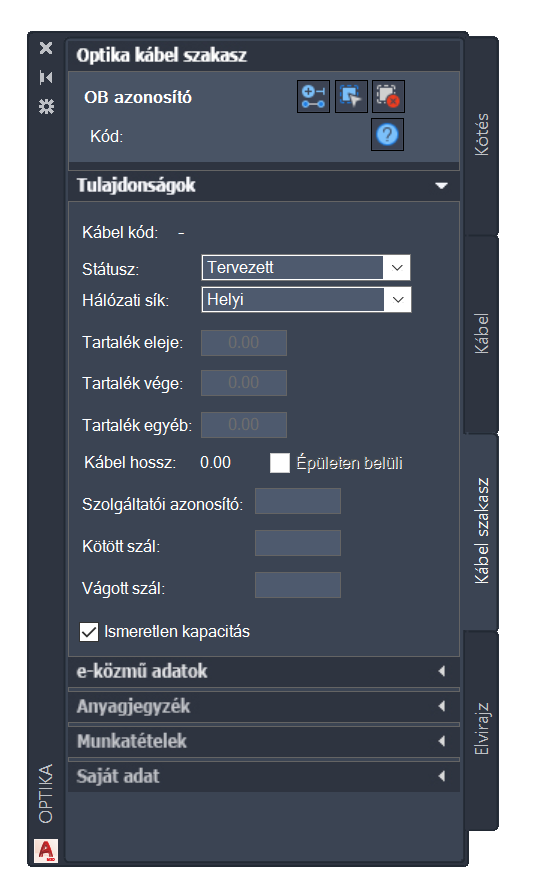The image size is (541, 889).
Task: Click the select object with cursor icon
Action: (351, 96)
